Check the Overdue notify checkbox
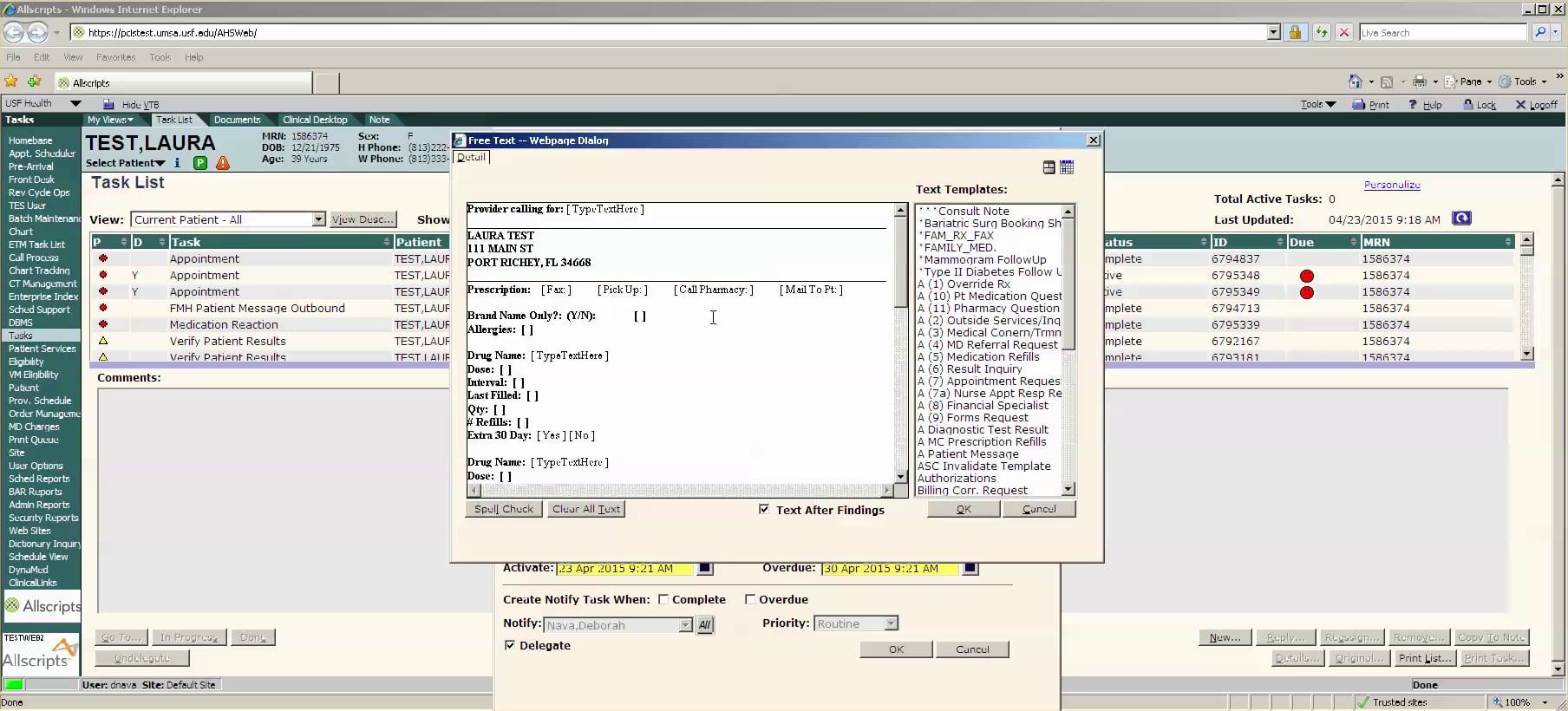 pos(750,599)
